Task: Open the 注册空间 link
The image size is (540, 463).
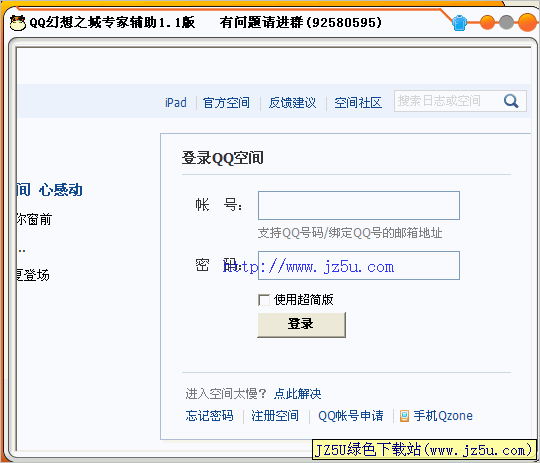Action: [x=275, y=416]
